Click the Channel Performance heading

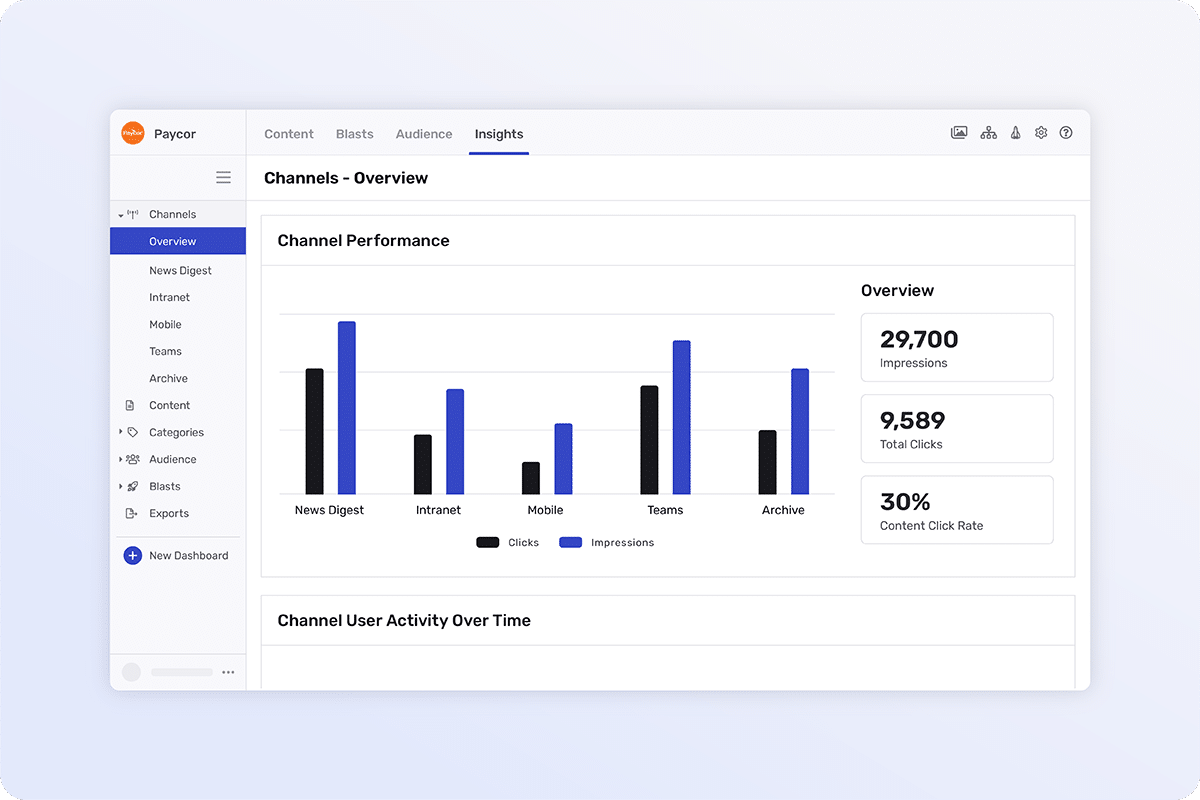363,240
